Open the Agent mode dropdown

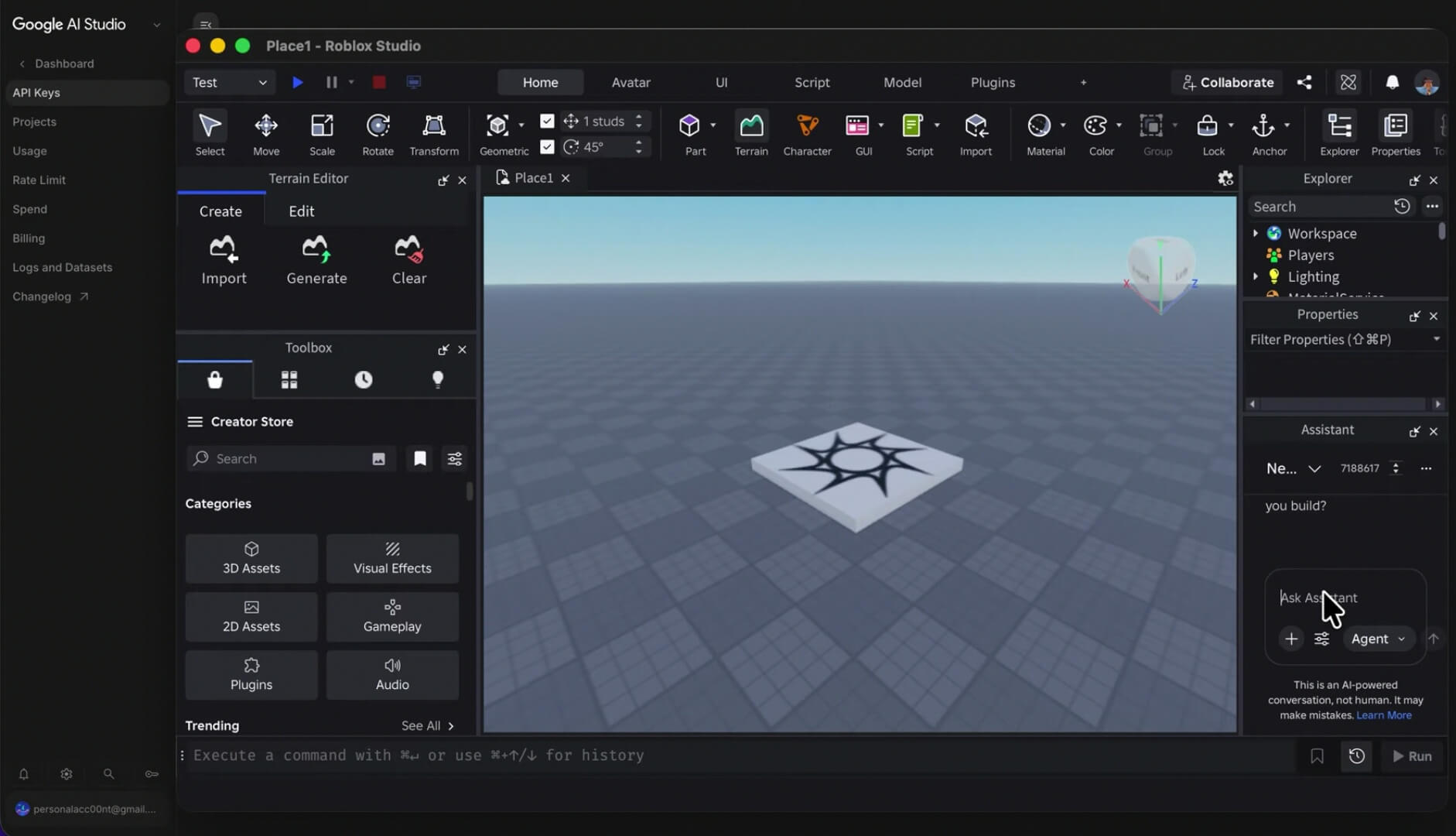pyautogui.click(x=1378, y=639)
